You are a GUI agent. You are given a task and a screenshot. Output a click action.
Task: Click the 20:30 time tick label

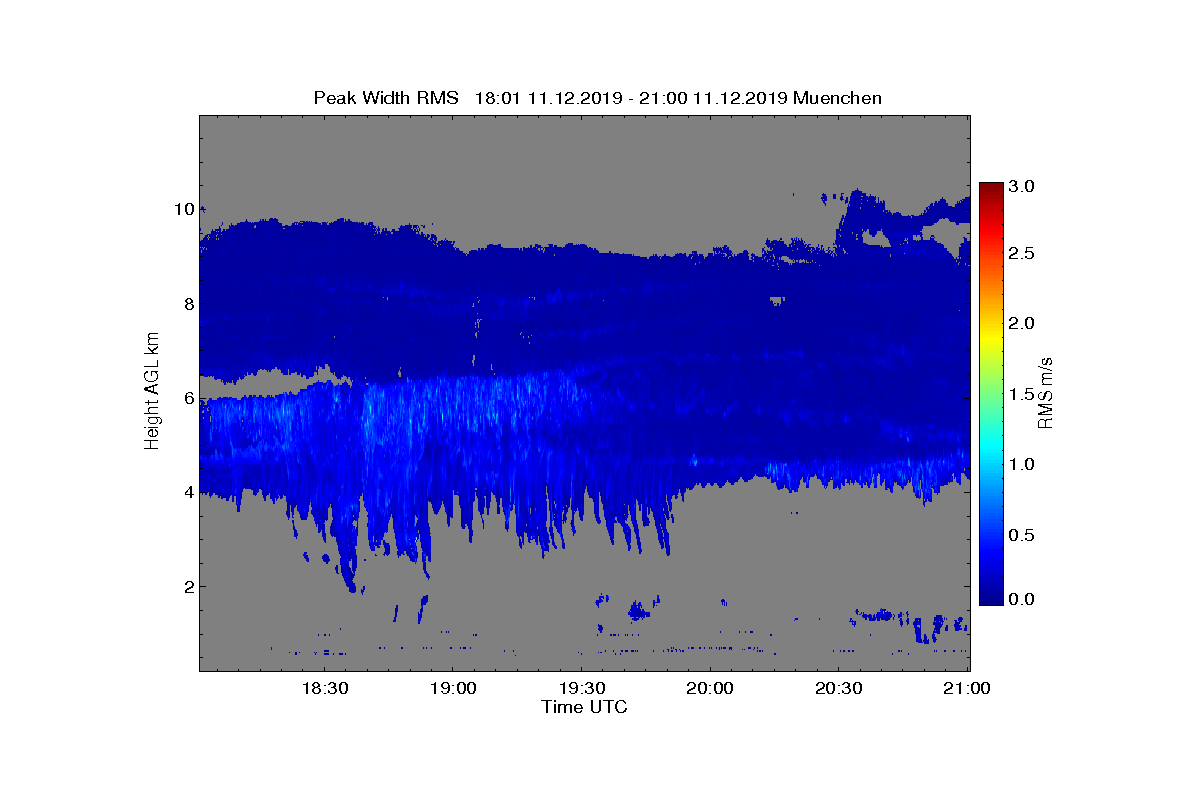[x=839, y=688]
